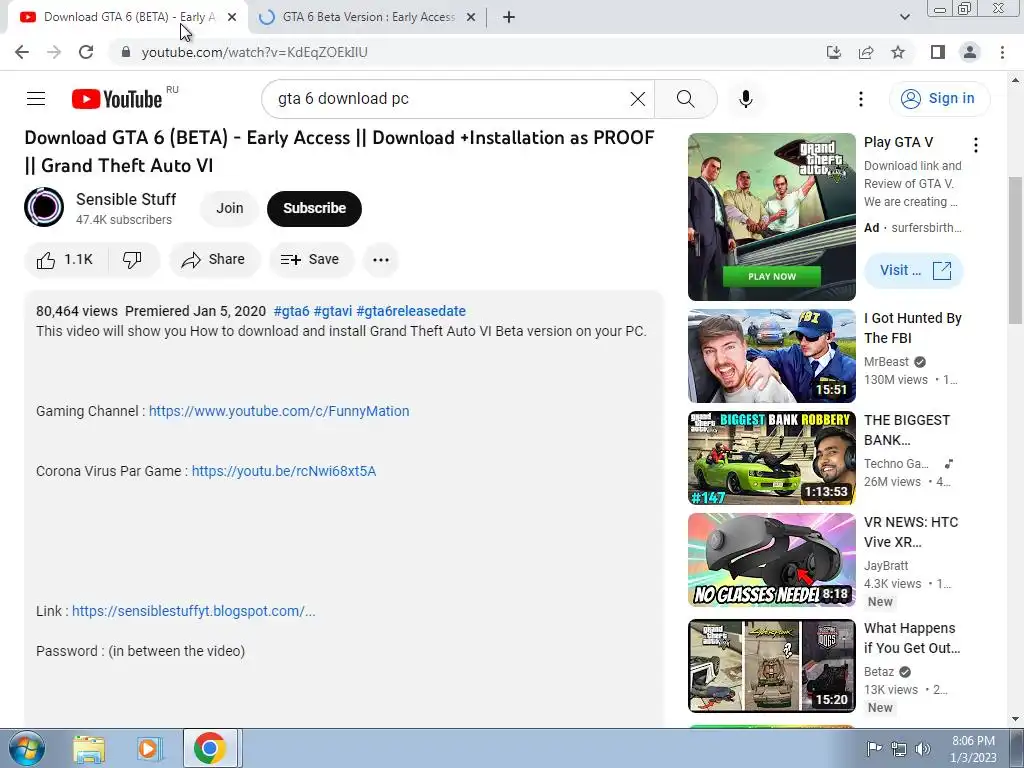Launch Windows Media Player from the taskbar

[149, 748]
